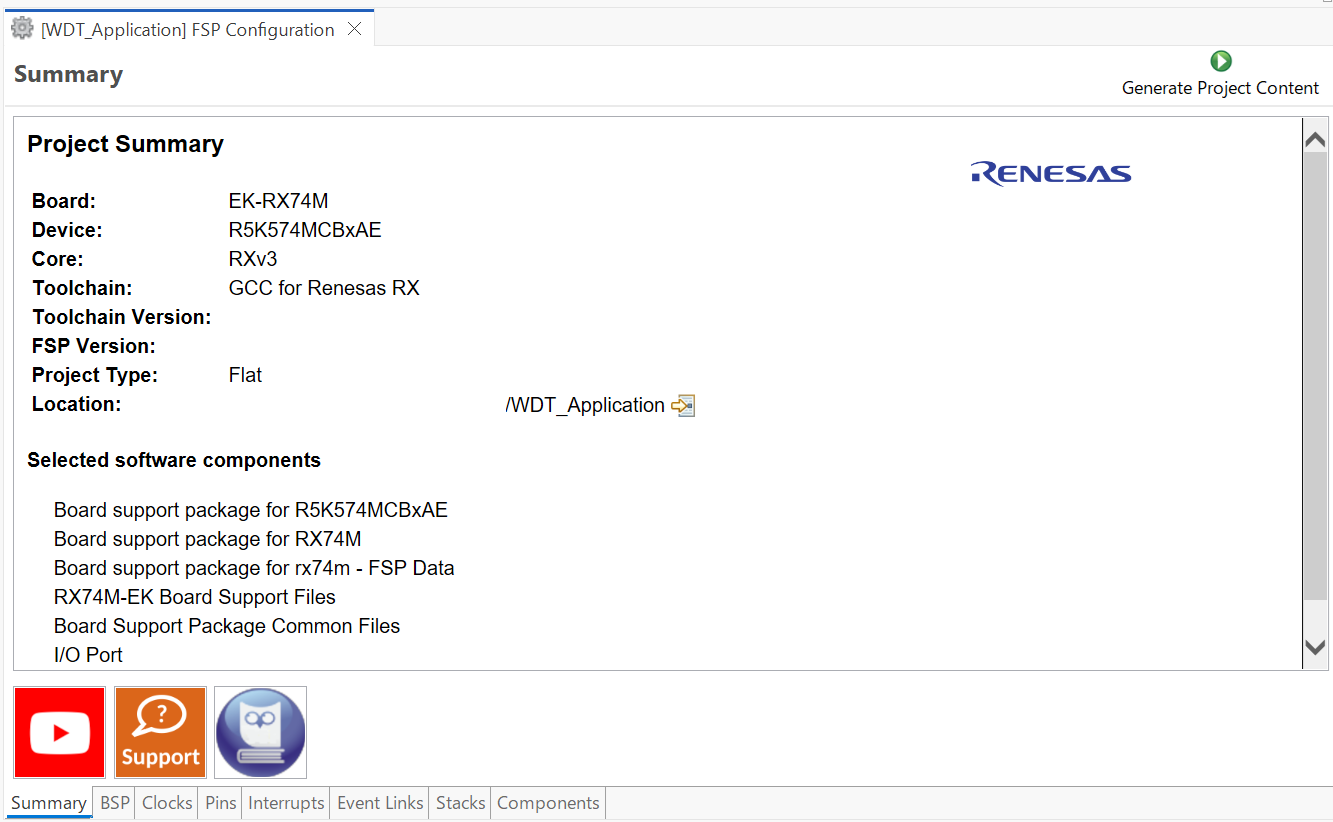This screenshot has width=1333, height=822.
Task: Open the Pins tab
Action: click(x=220, y=803)
